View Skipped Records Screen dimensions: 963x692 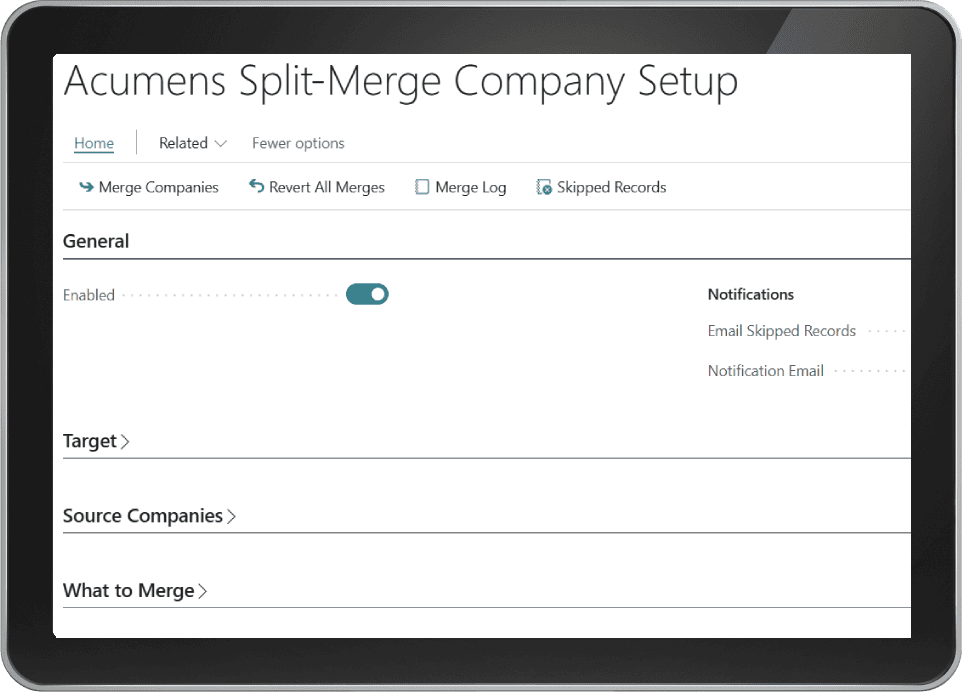point(601,187)
